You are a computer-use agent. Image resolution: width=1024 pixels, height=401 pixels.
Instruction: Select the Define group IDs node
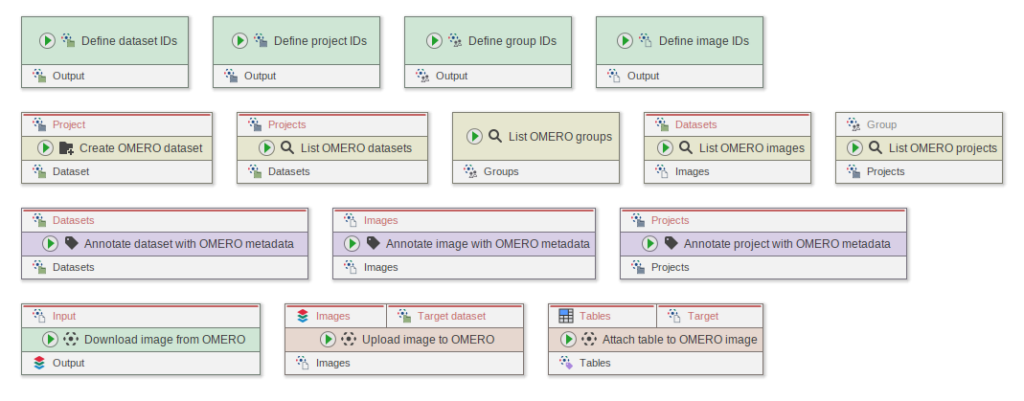click(488, 41)
